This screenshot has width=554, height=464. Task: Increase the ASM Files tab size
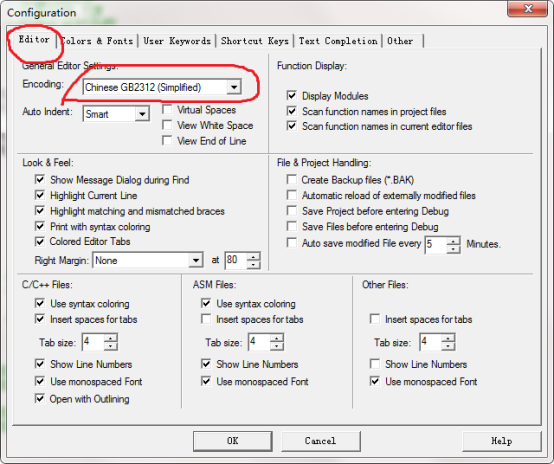click(x=277, y=338)
